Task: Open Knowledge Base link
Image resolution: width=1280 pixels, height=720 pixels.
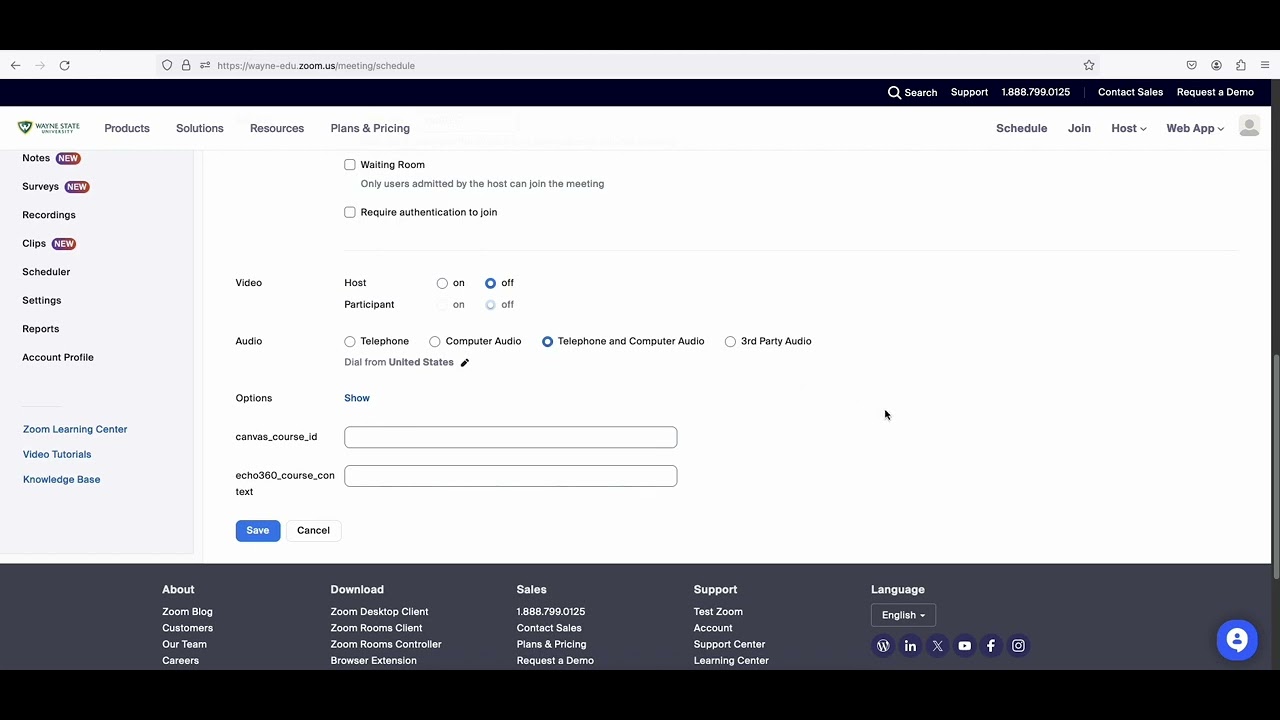Action: click(x=61, y=479)
